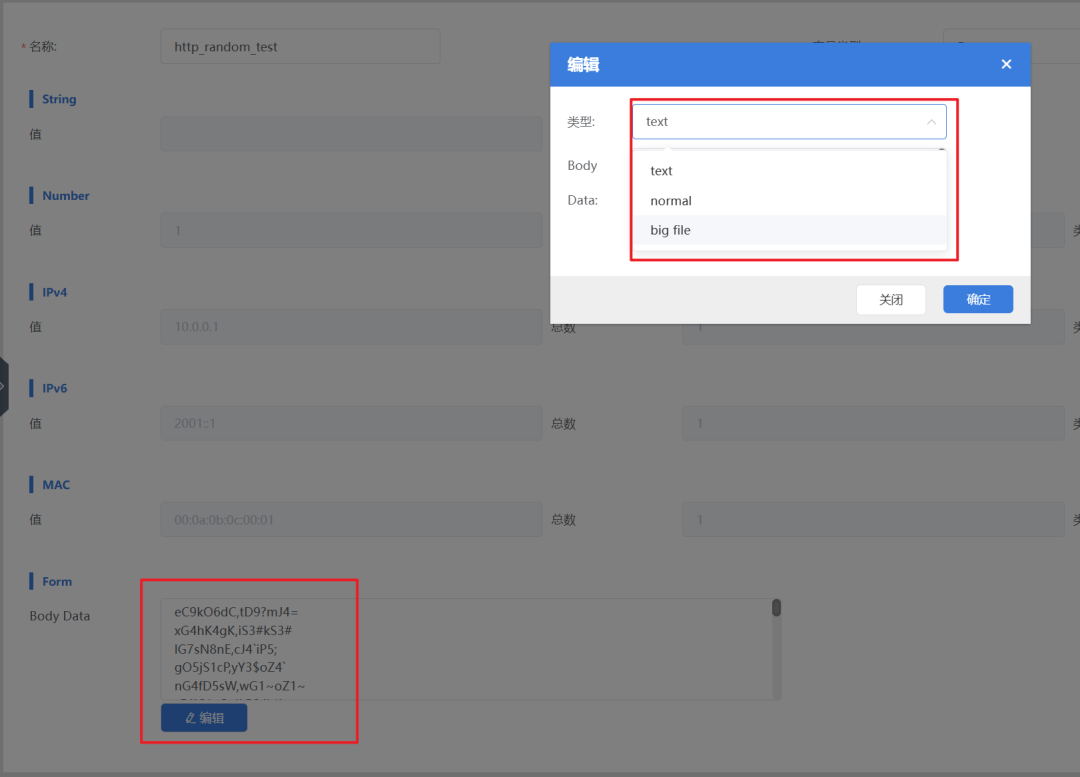
Task: Click the 关闭 button in the dialog
Action: [891, 300]
